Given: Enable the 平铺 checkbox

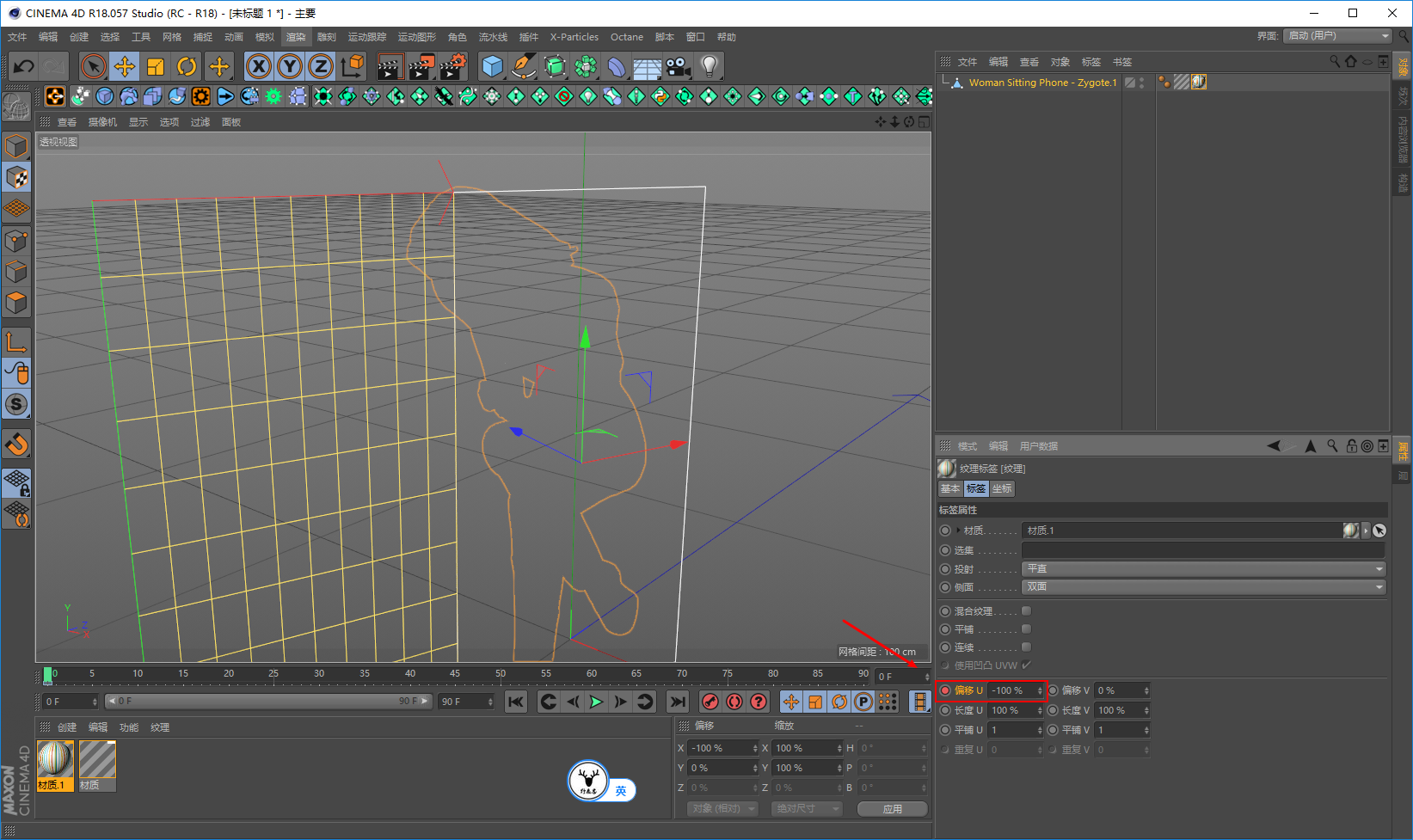Looking at the screenshot, I should (x=1026, y=629).
